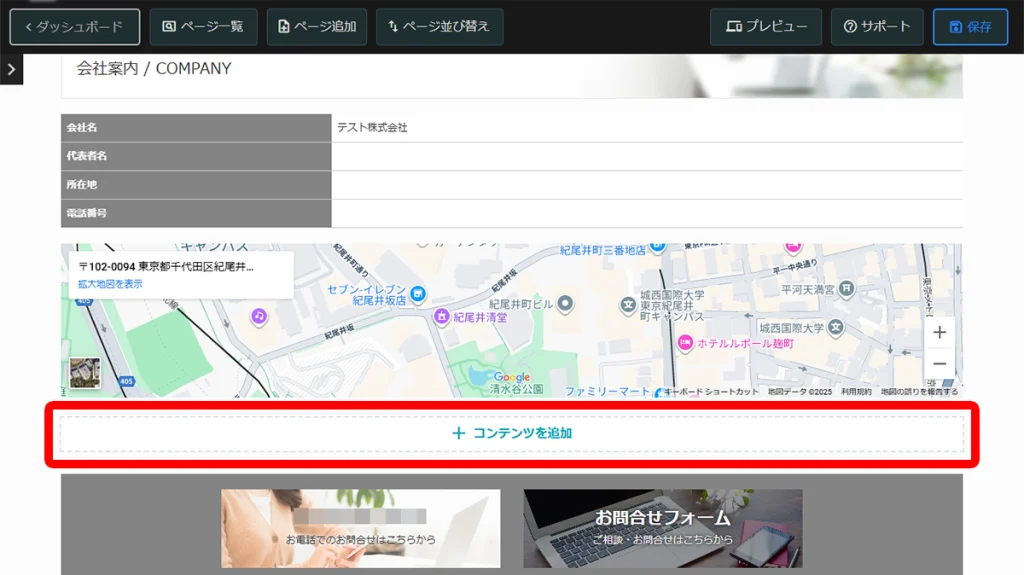The width and height of the screenshot is (1024, 575).
Task: Click ページ追加 to add a page
Action: point(317,27)
